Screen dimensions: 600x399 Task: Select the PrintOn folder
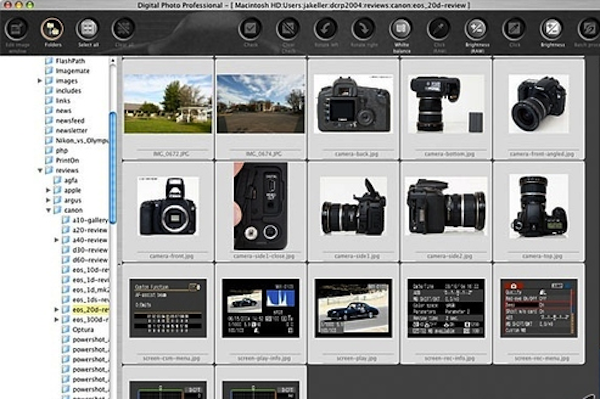62,160
